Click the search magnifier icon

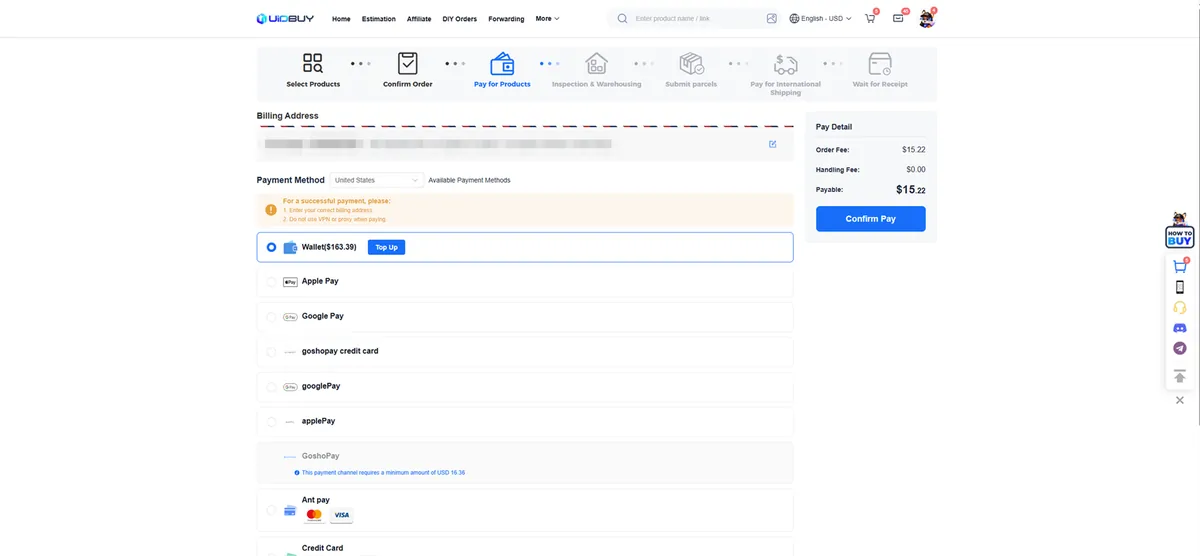[x=622, y=18]
